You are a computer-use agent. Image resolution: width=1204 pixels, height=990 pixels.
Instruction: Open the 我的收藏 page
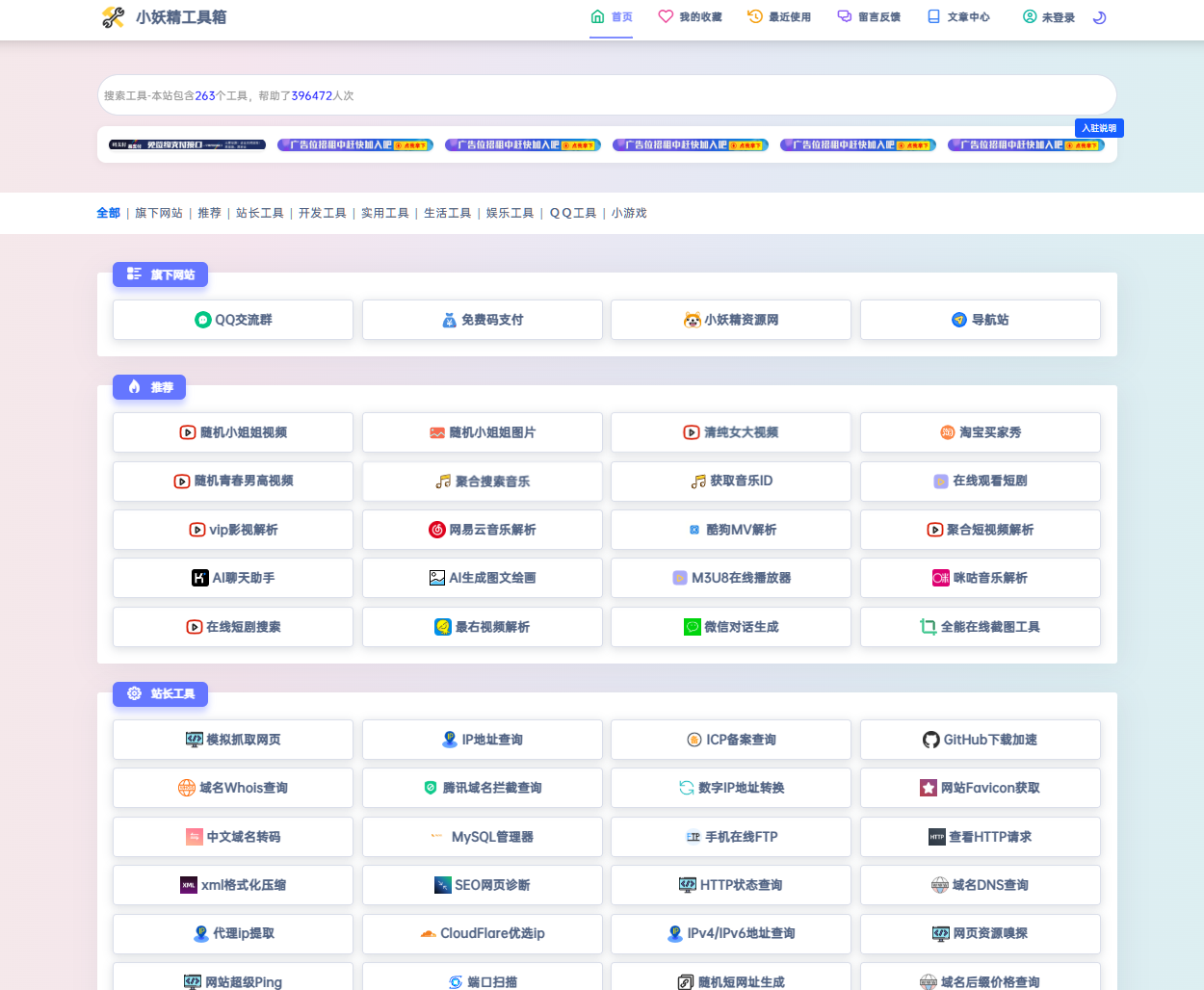(x=690, y=16)
